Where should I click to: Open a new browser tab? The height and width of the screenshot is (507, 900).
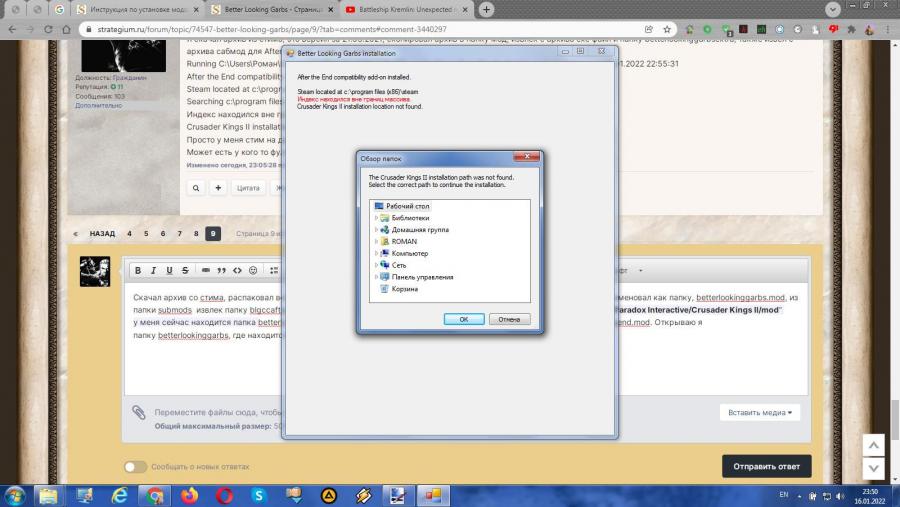pos(486,9)
